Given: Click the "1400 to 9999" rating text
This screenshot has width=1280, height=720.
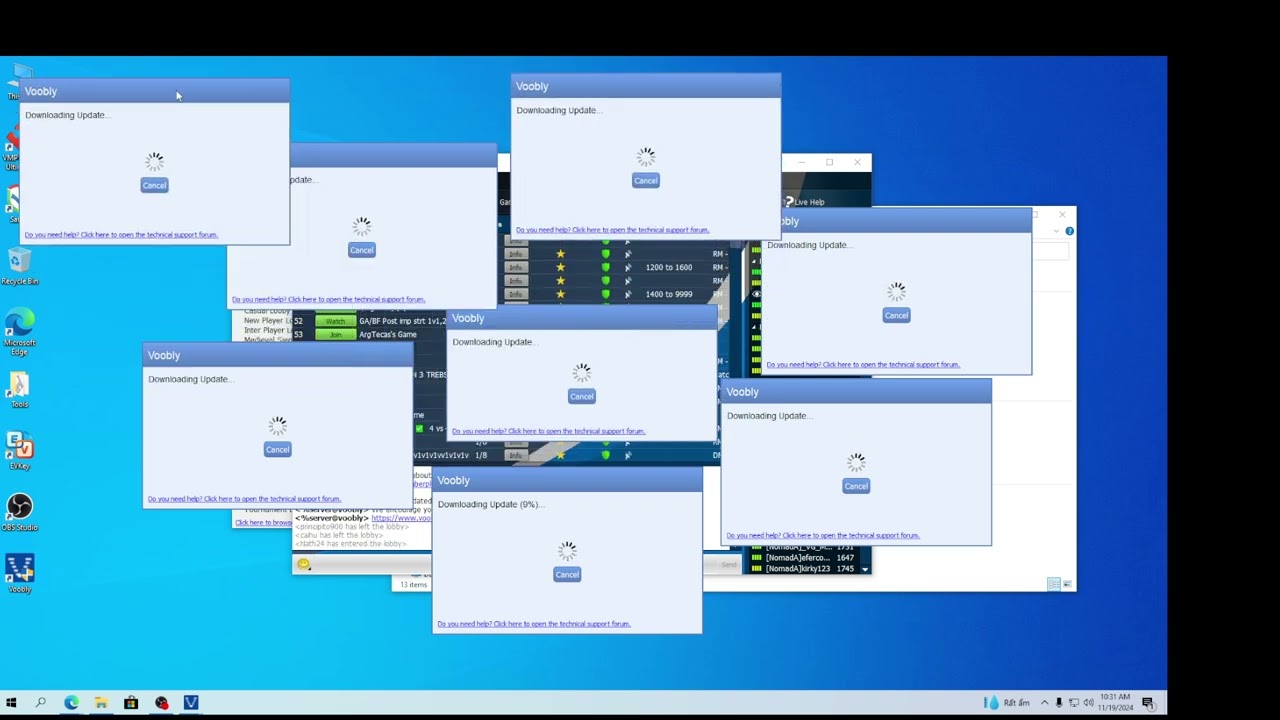Looking at the screenshot, I should 669,294.
